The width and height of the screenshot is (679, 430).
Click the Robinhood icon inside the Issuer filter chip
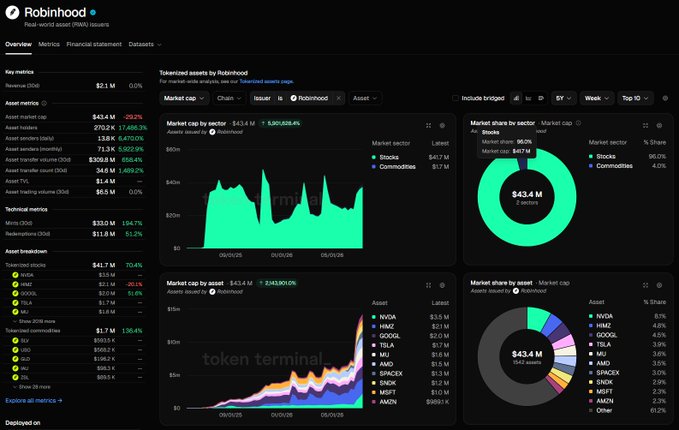pos(294,98)
